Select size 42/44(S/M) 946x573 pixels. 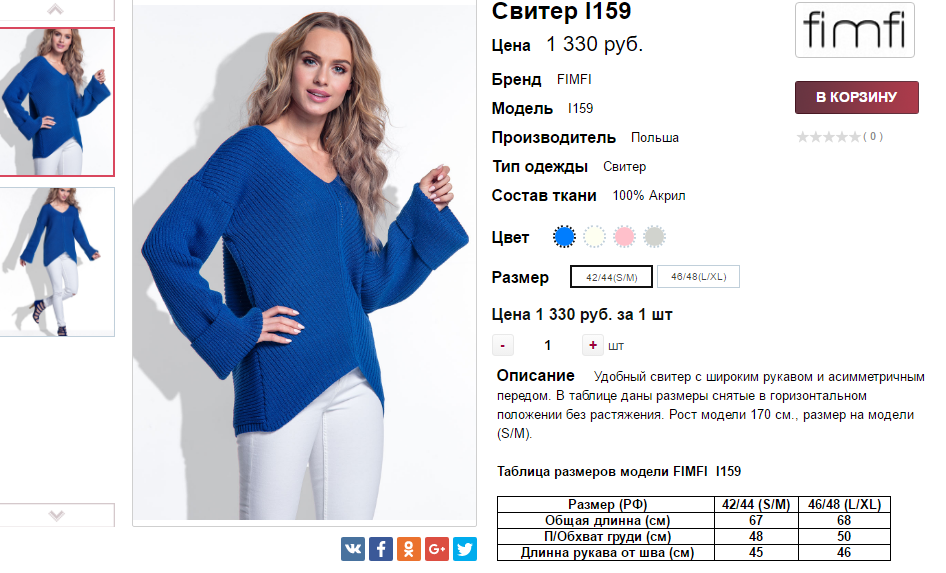611,277
